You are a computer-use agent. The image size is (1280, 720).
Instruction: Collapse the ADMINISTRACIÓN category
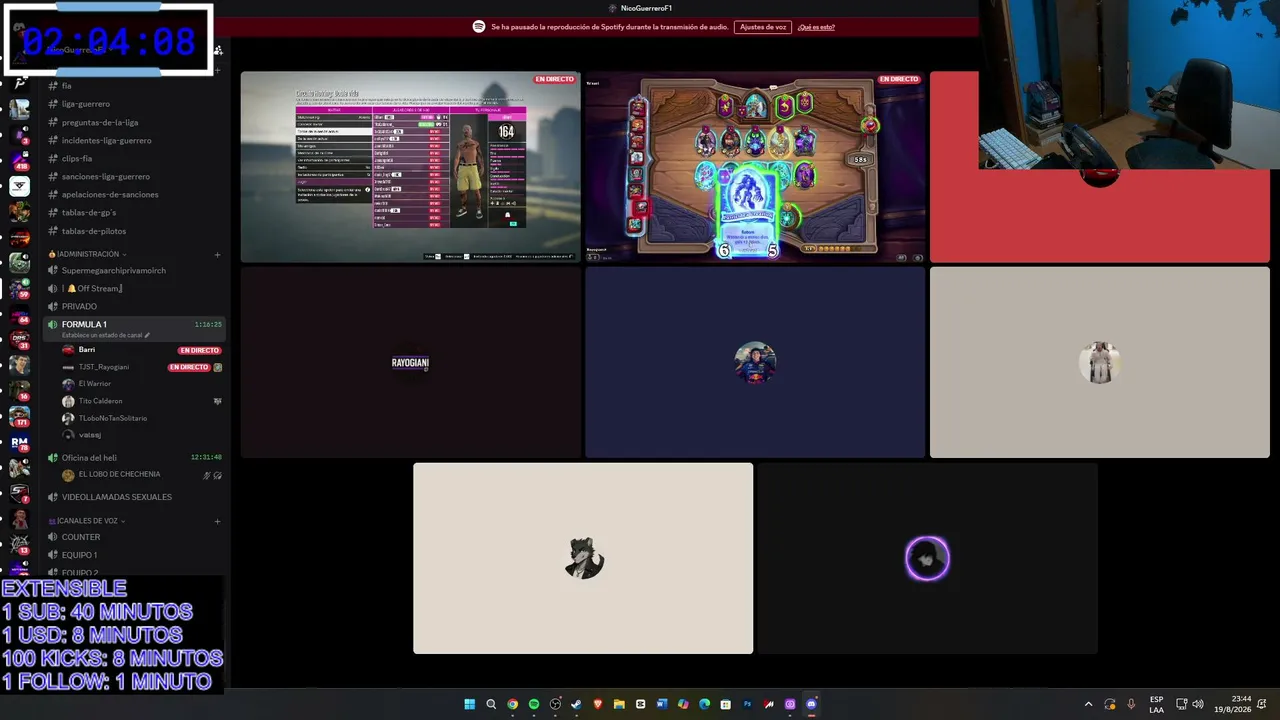(88, 254)
